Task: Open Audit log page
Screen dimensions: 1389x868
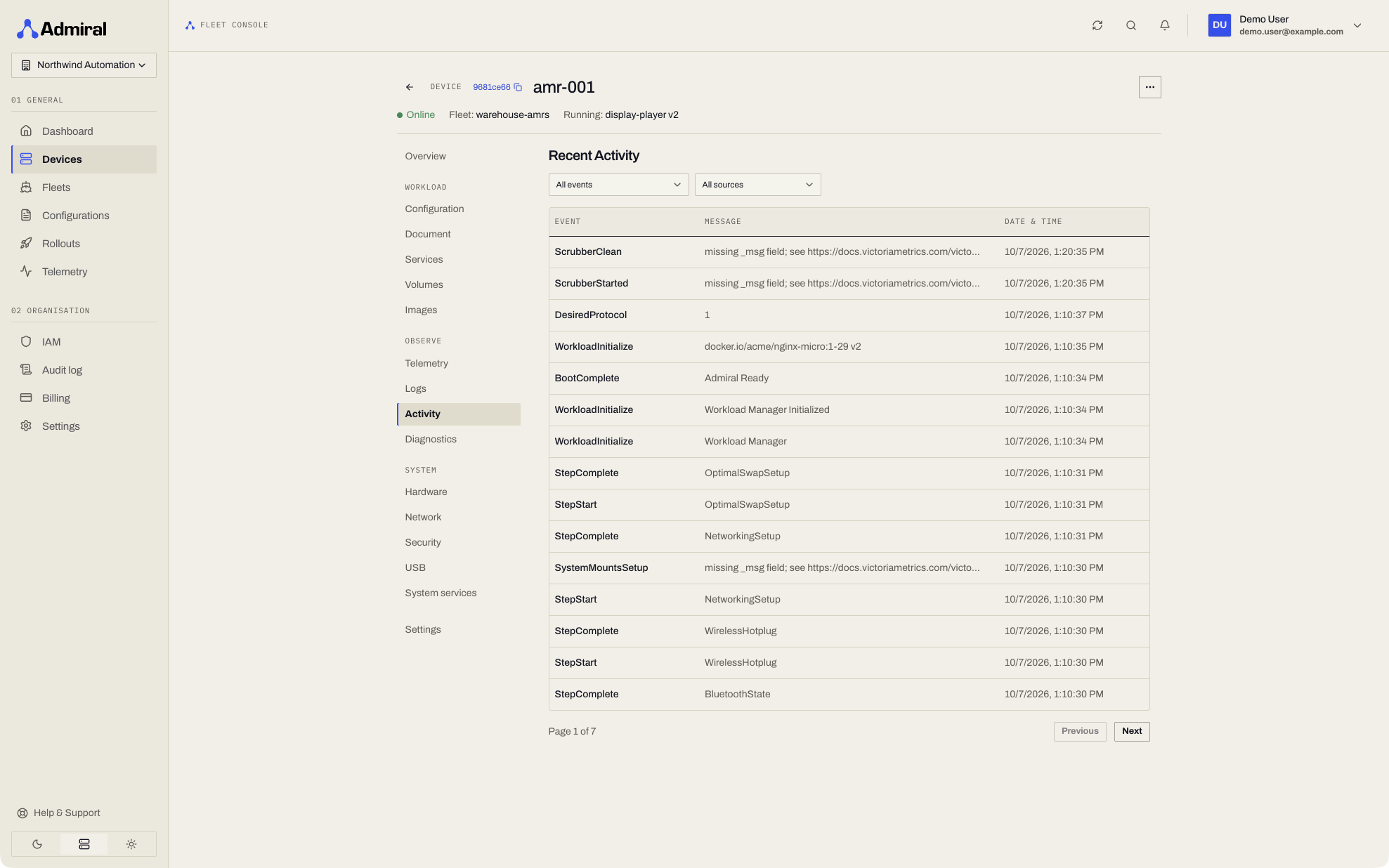Action: click(x=84, y=370)
